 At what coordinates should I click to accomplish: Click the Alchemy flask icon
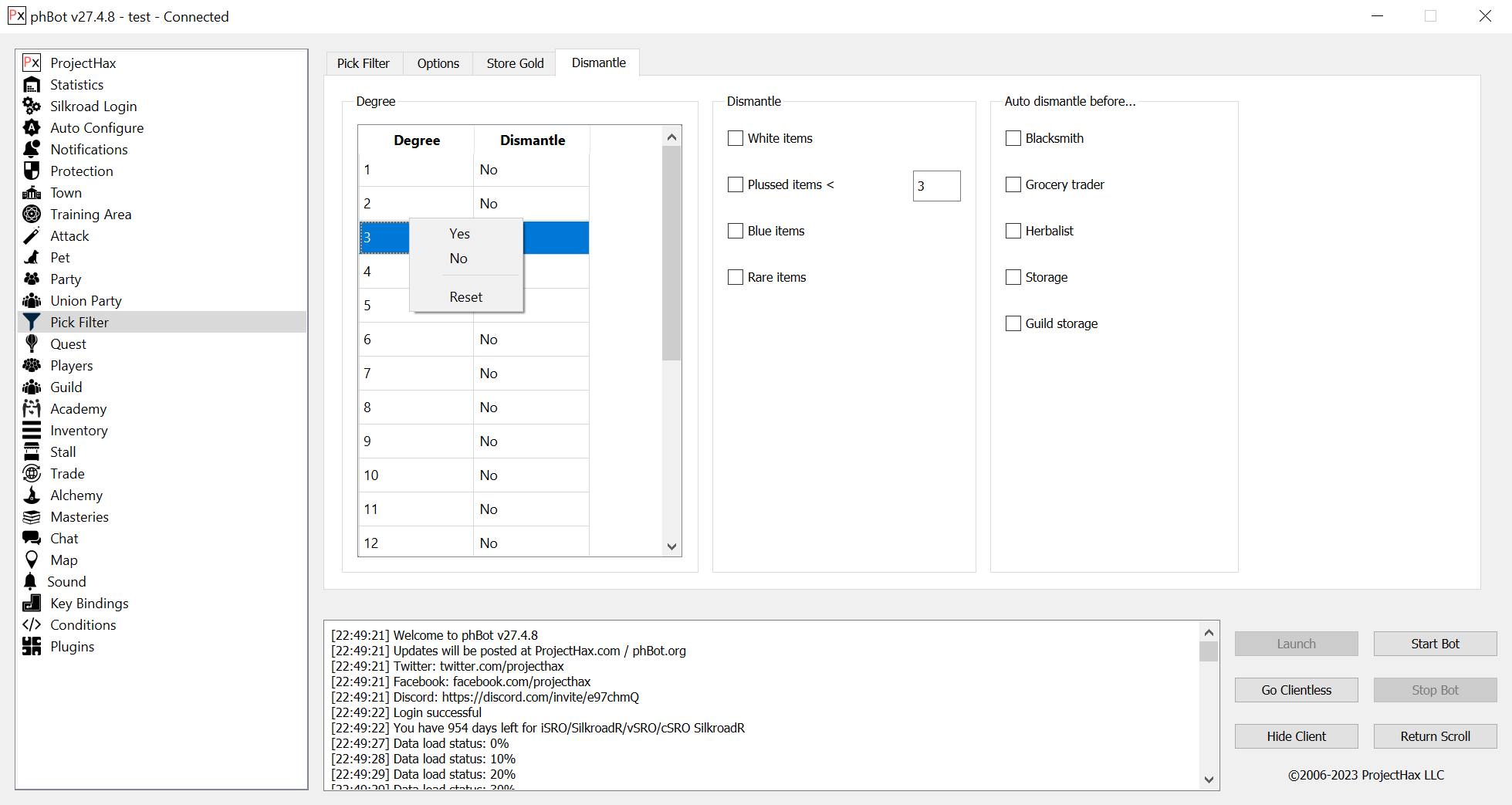coord(32,496)
